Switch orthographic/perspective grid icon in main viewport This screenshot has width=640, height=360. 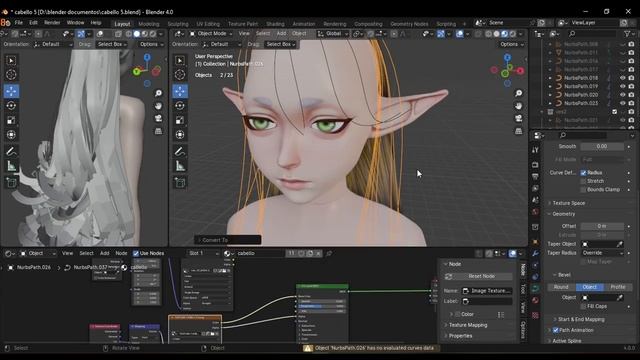[518, 131]
